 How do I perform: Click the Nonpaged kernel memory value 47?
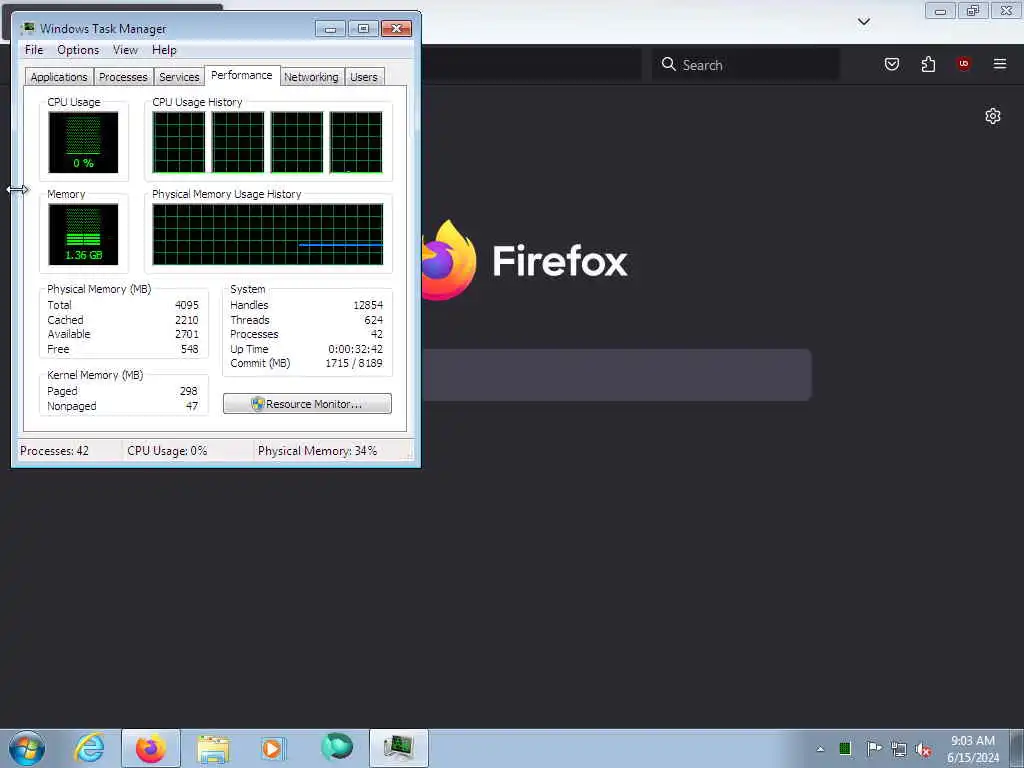tap(191, 406)
